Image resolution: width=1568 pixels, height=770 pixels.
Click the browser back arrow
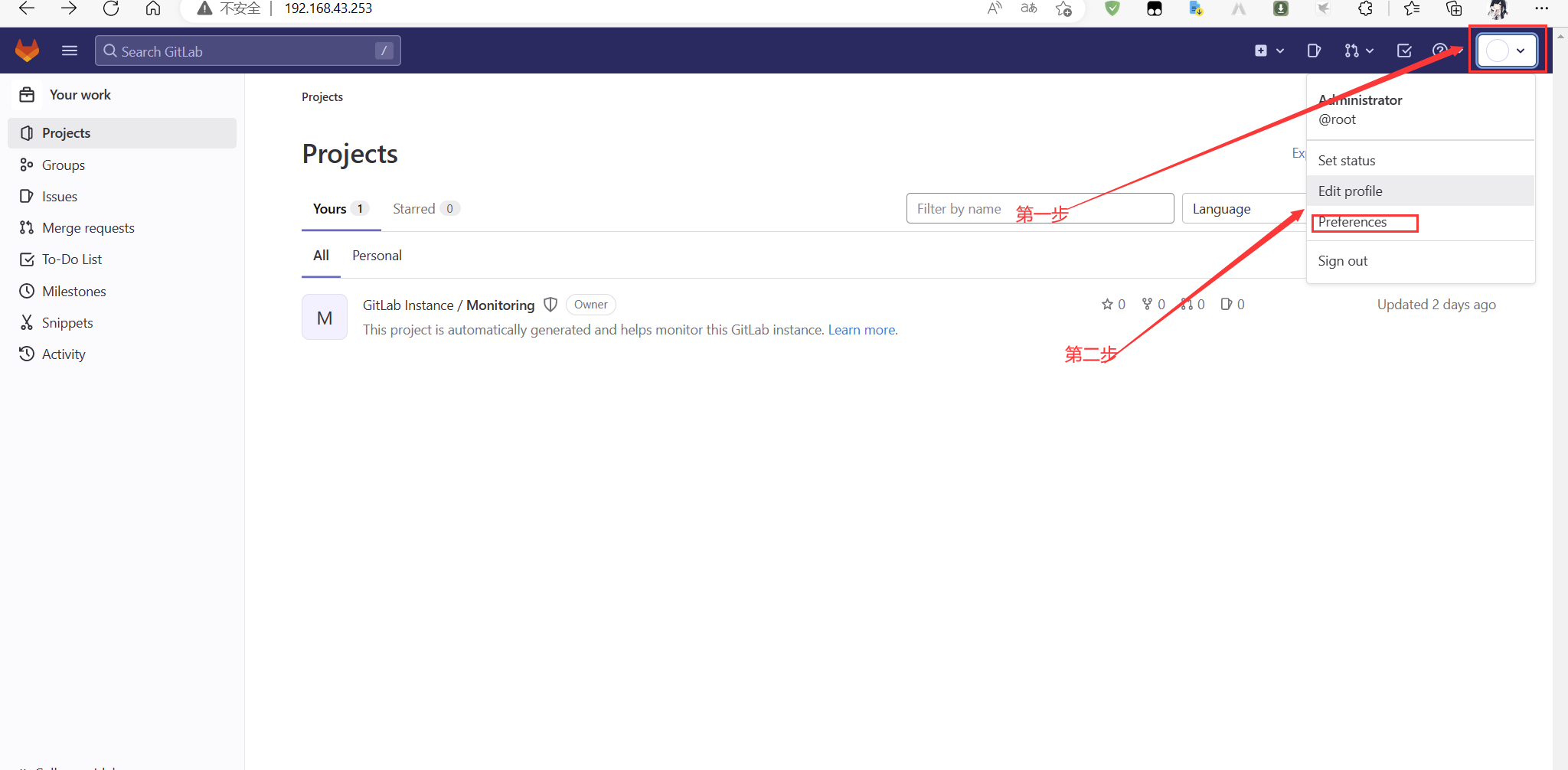click(x=26, y=9)
